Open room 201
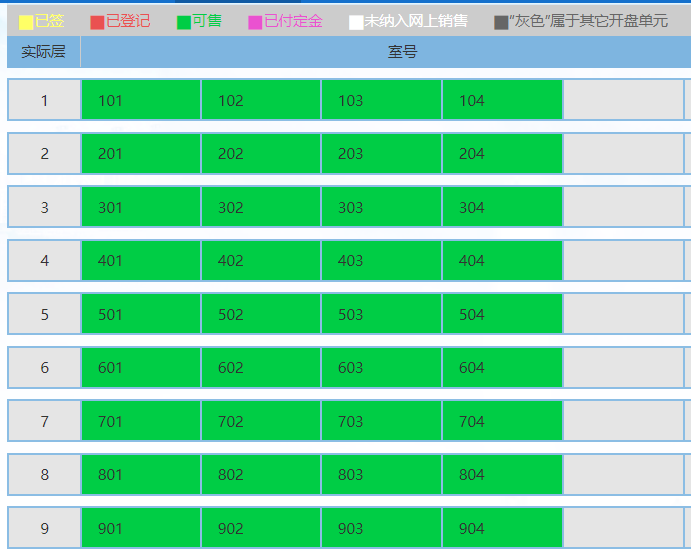This screenshot has height=552, width=691. pos(141,153)
